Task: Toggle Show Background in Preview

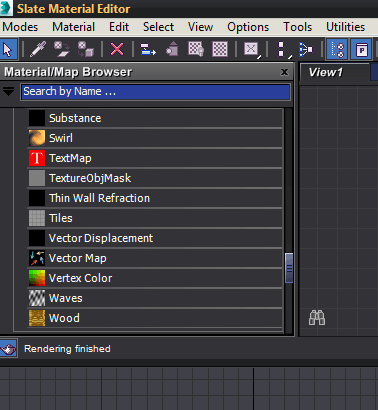Action: (220, 49)
